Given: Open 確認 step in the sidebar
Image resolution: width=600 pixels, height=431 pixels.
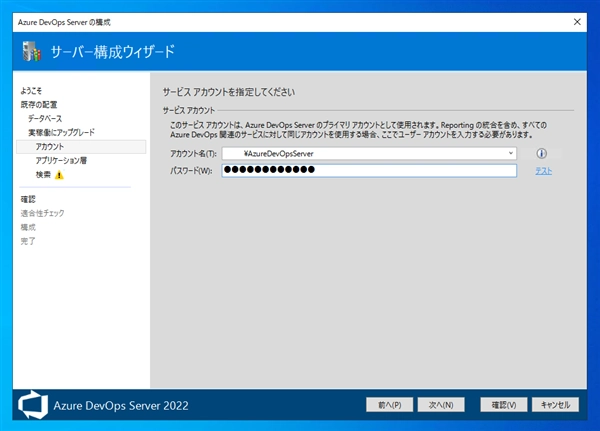Looking at the screenshot, I should click(28, 199).
